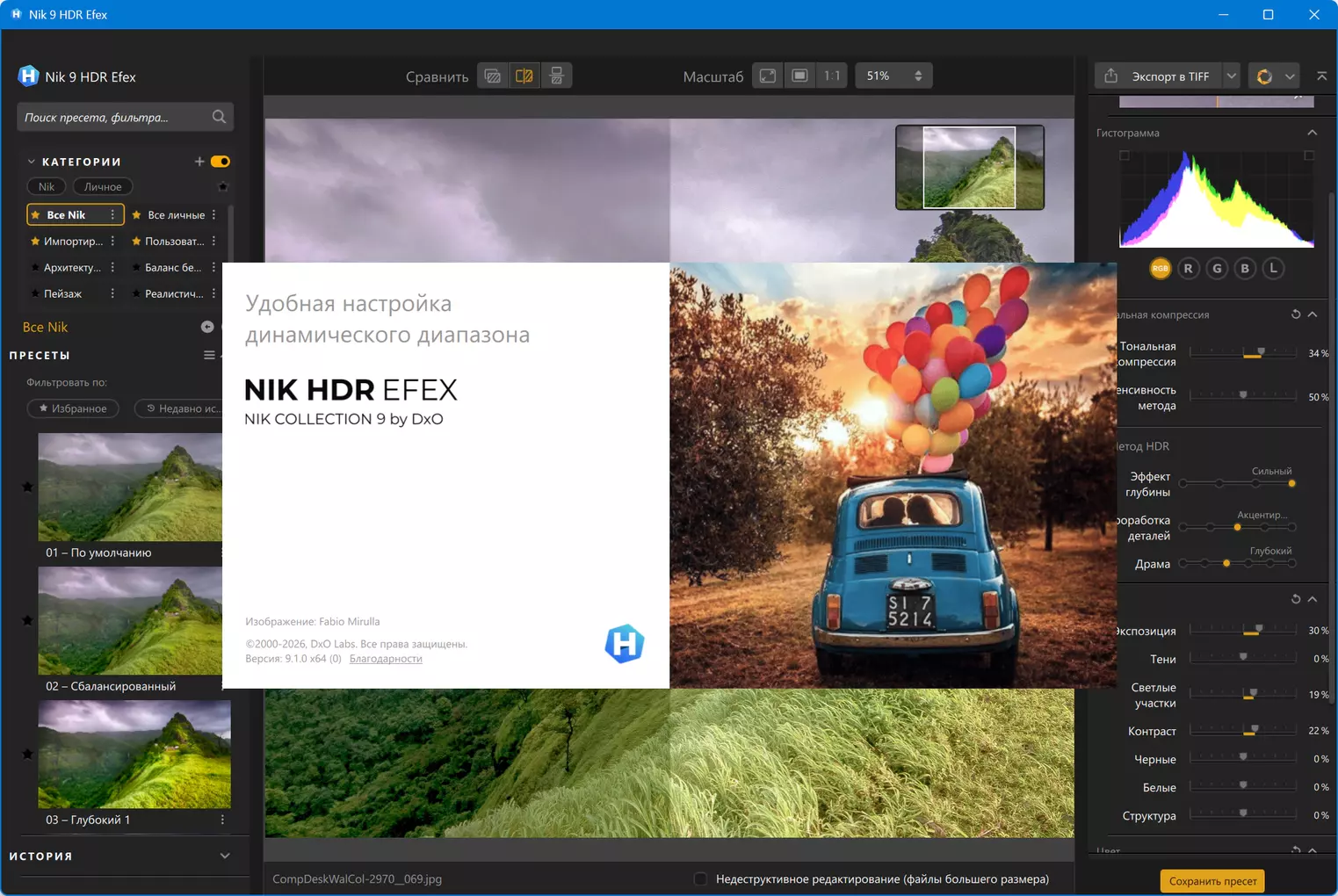The width and height of the screenshot is (1338, 896).
Task: Select the split-screen compare view icon
Action: (524, 76)
